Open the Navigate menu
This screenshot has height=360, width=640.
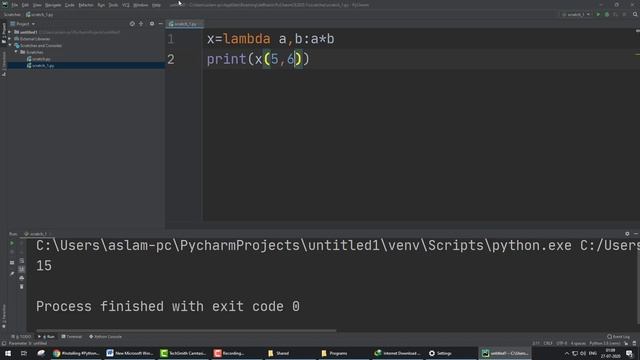(53, 5)
